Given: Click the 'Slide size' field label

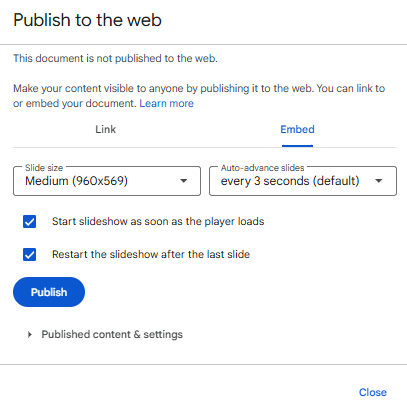Looking at the screenshot, I should pos(44,168).
